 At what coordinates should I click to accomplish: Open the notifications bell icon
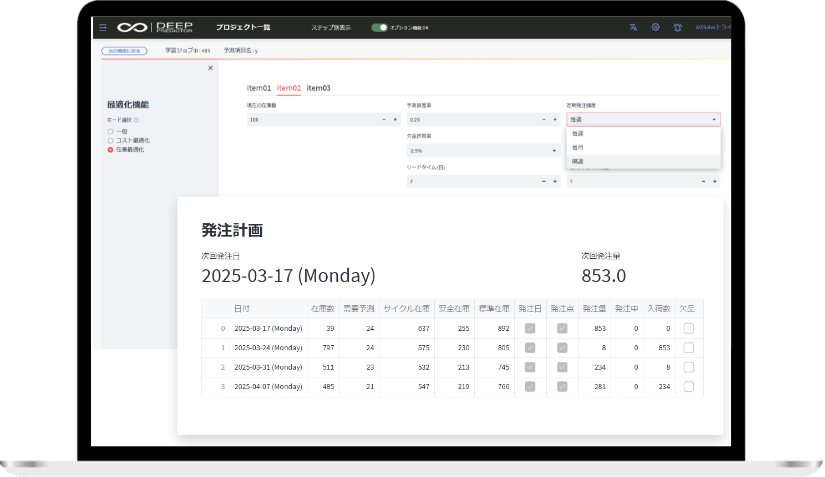(677, 27)
